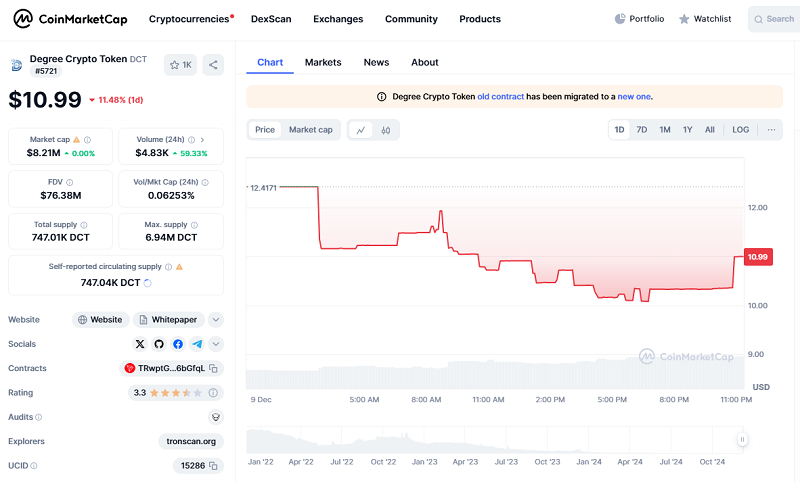Click the CoinMarketCap logo
The image size is (800, 482).
(70, 19)
